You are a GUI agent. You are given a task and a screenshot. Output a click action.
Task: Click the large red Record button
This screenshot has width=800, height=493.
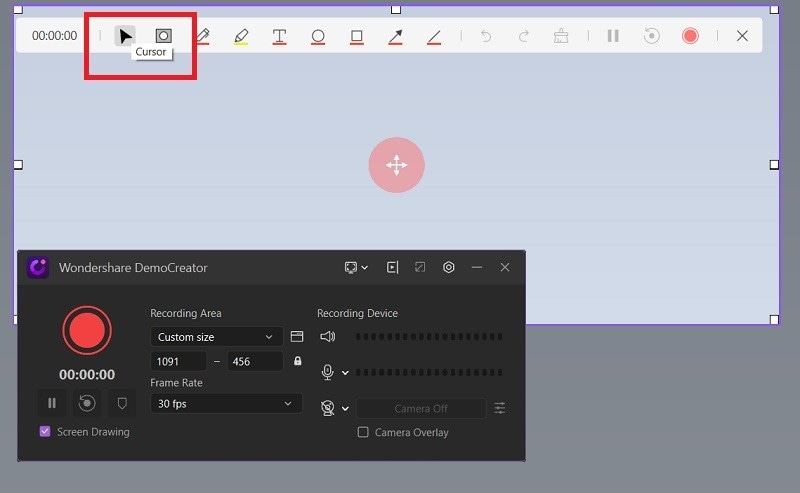click(x=87, y=330)
